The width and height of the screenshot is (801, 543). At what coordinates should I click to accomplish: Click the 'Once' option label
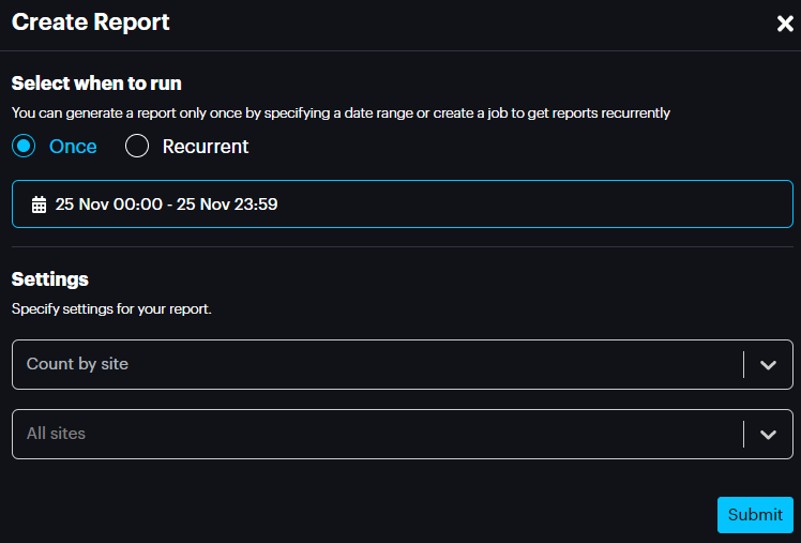(73, 146)
